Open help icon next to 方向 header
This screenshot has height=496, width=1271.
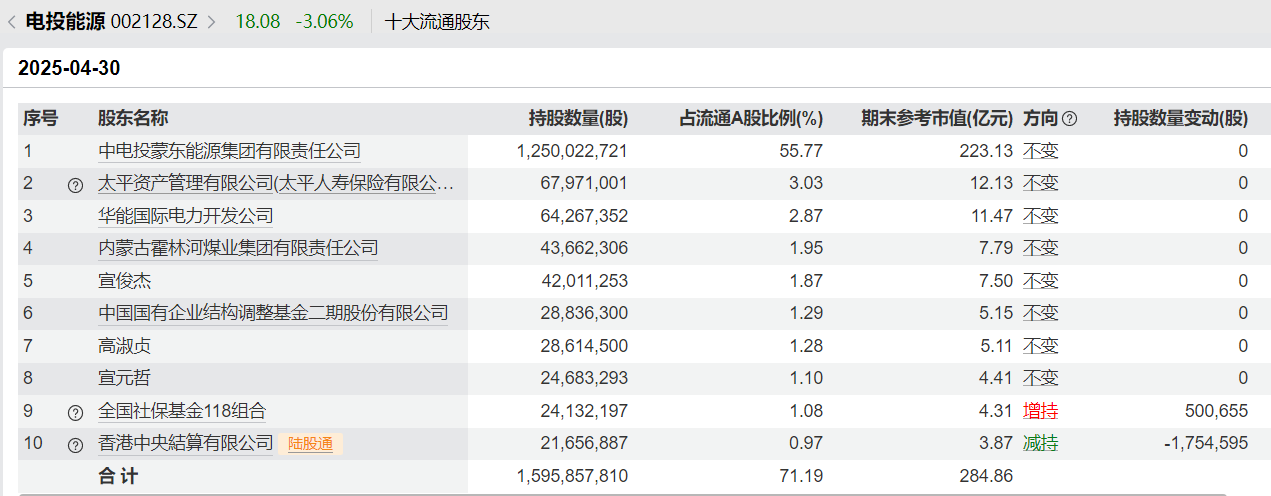1069,118
